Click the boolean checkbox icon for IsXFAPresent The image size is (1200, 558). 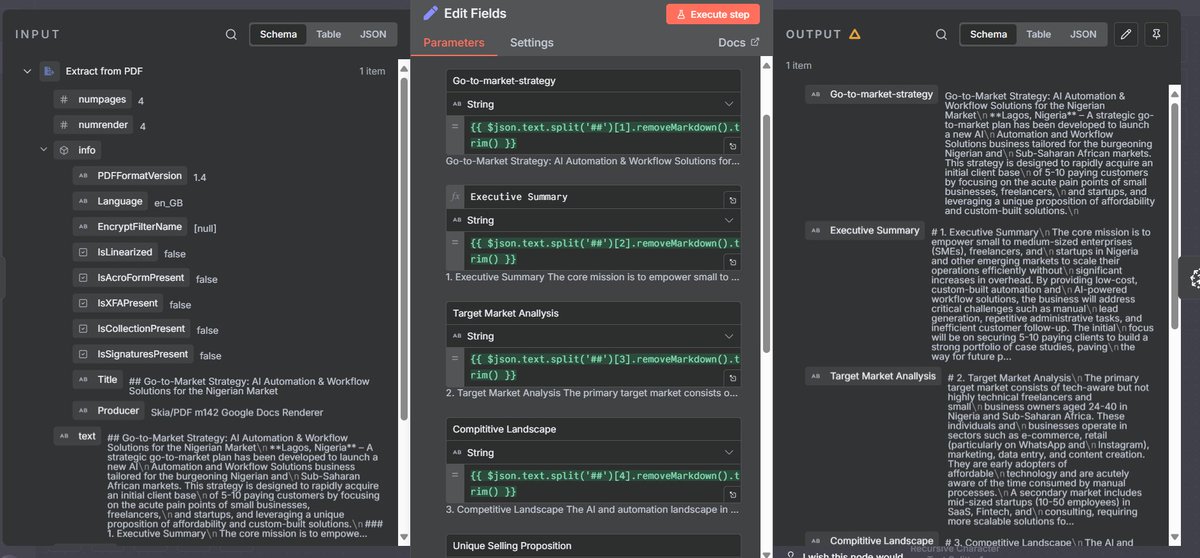tap(82, 303)
